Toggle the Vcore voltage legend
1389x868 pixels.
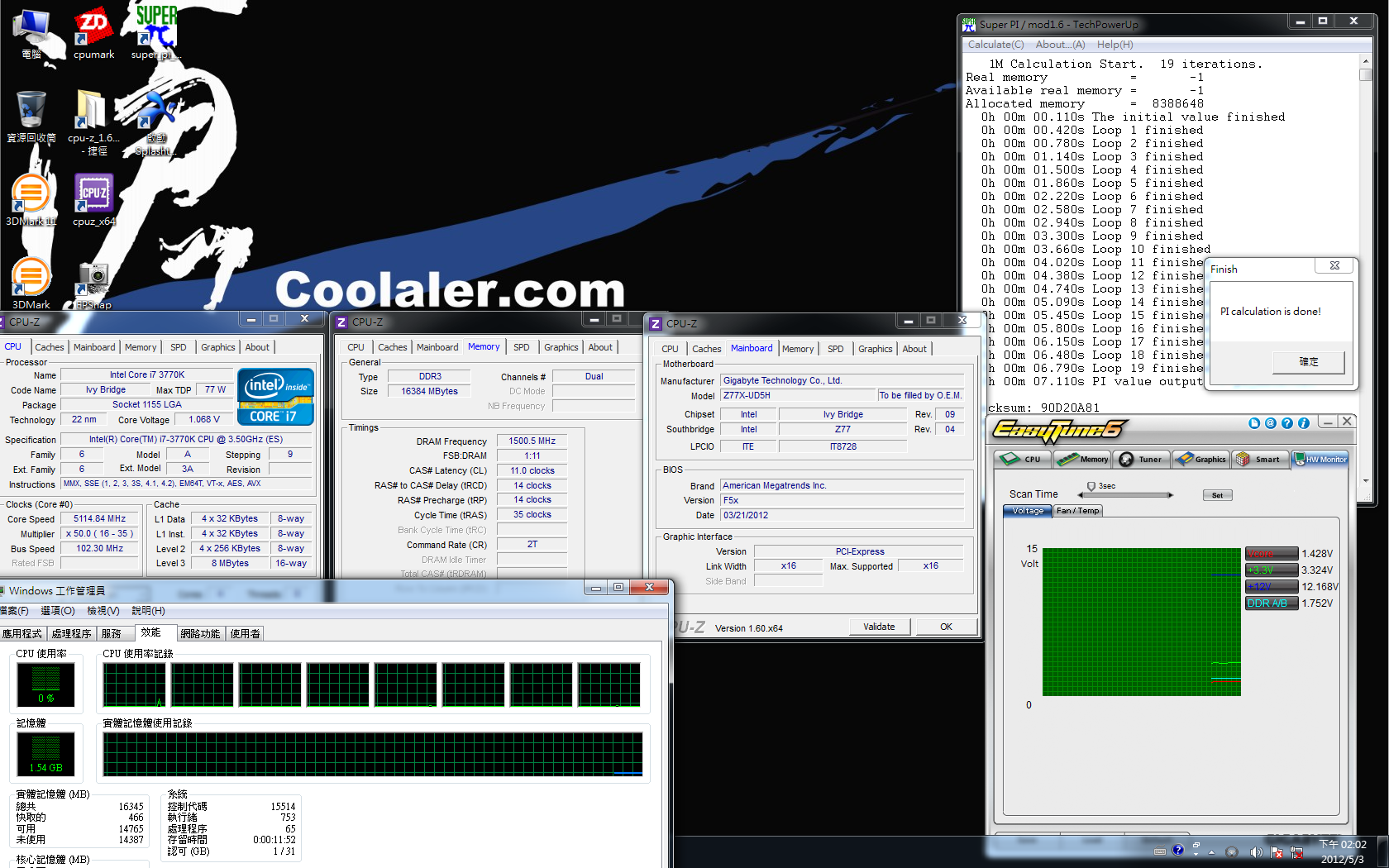click(x=1272, y=554)
